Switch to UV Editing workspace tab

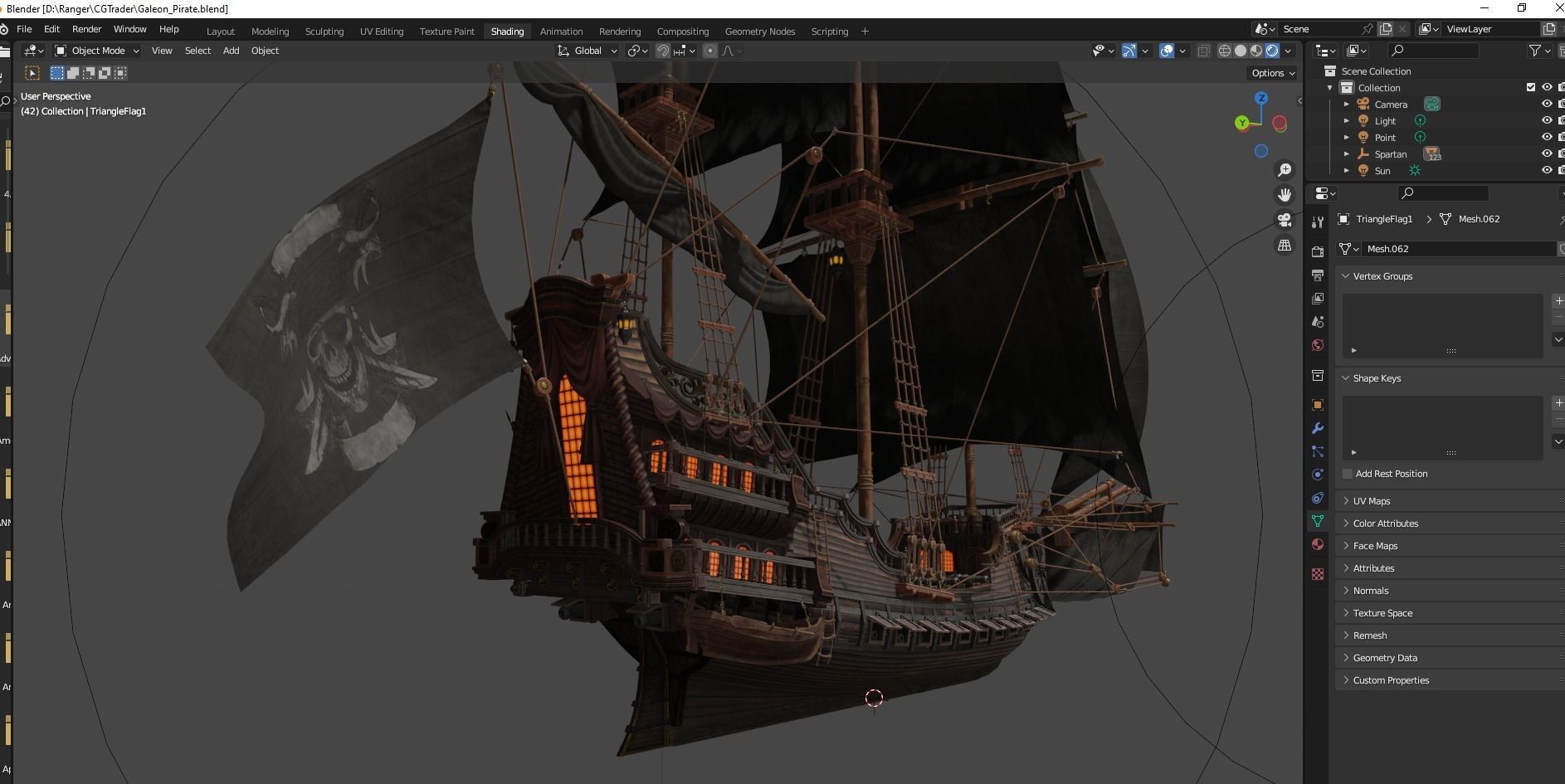(x=382, y=32)
